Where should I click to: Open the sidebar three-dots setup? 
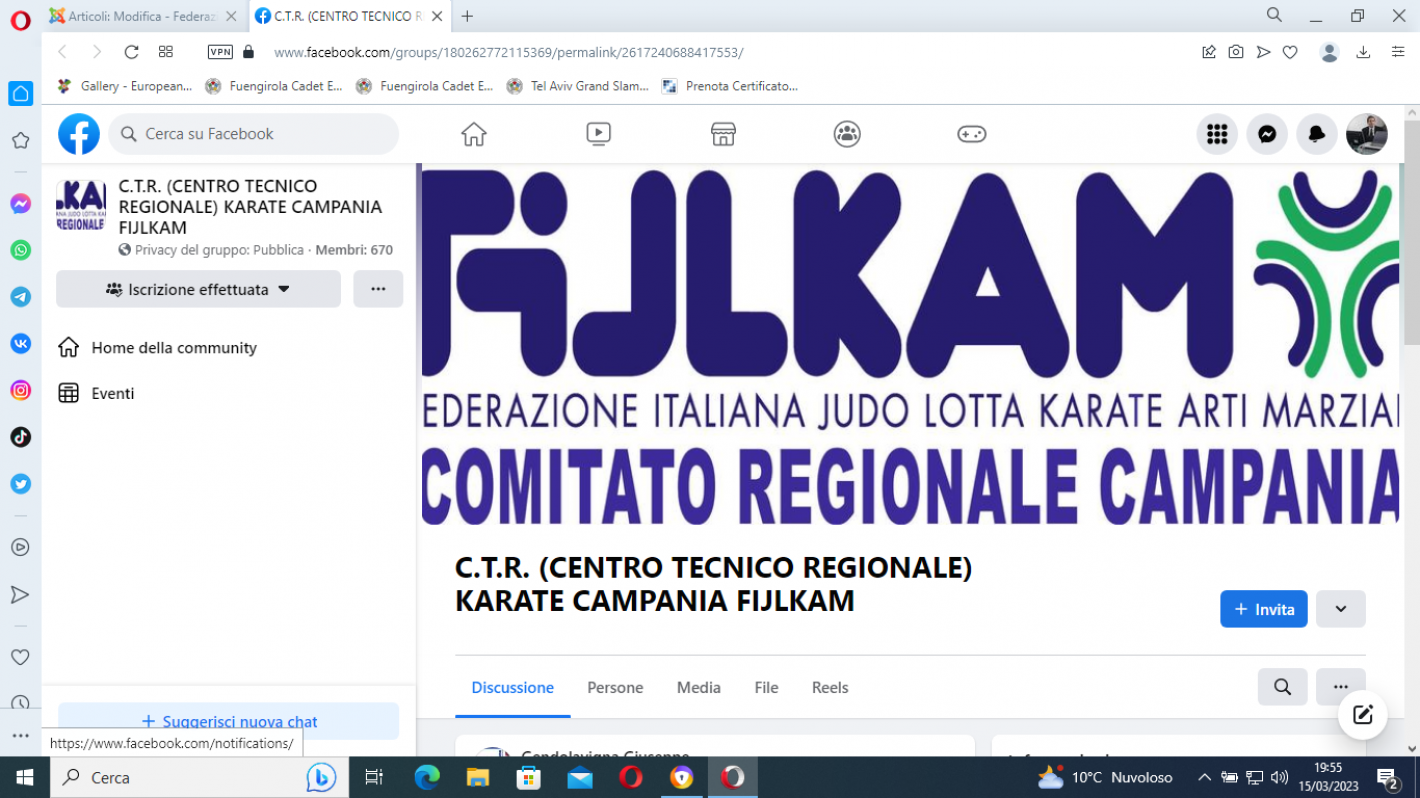click(20, 736)
